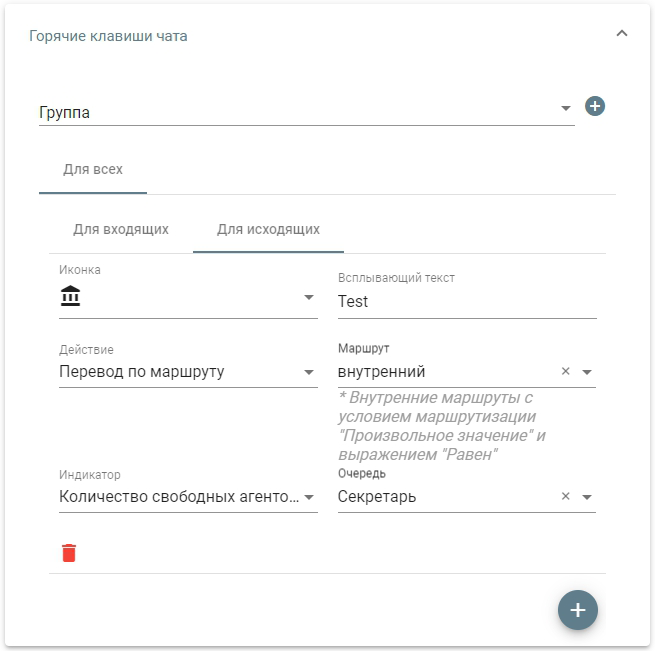Switch to Для входящих tab

pos(121,229)
